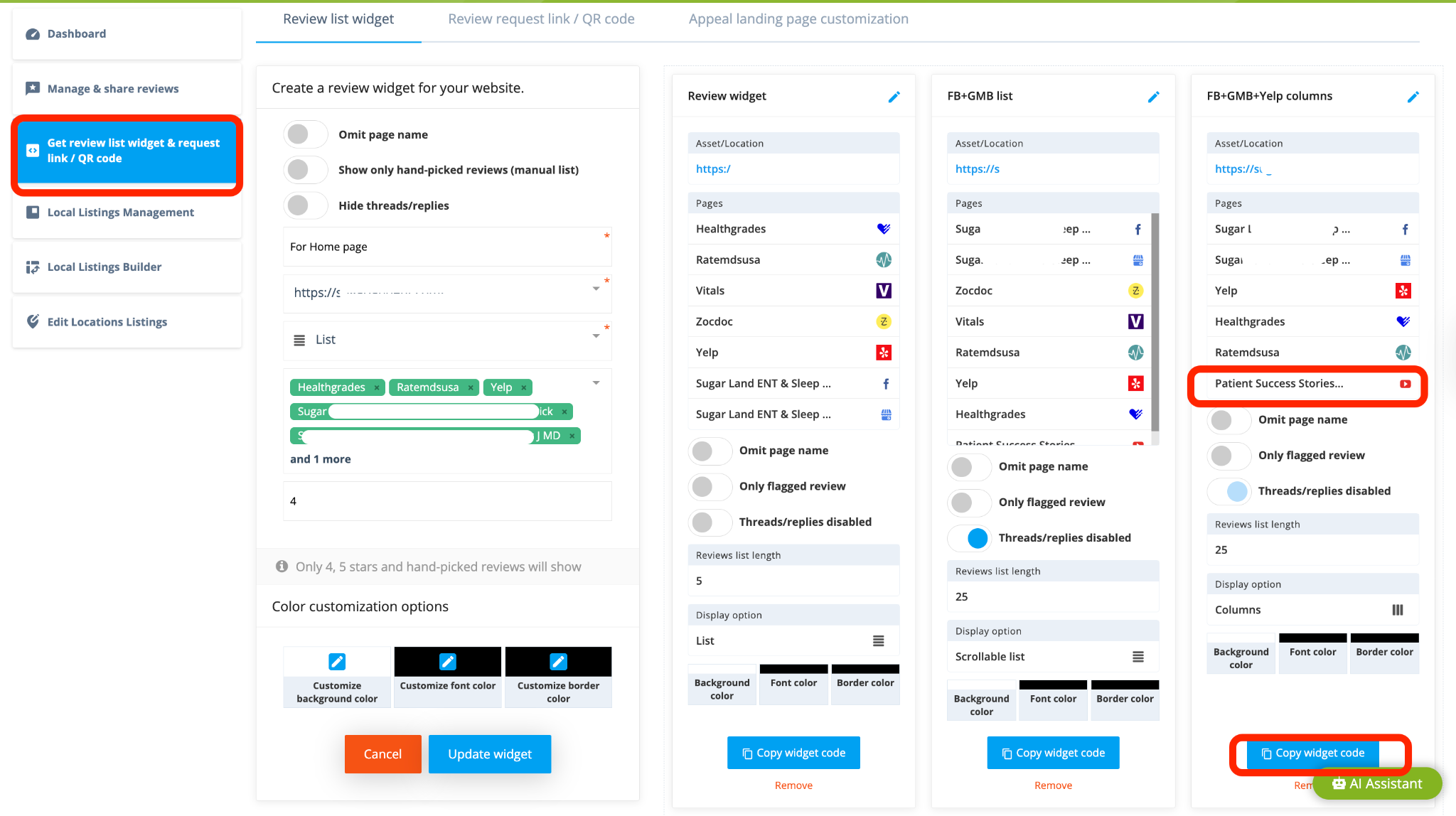Open the asset URL dropdown
The width and height of the screenshot is (1456, 816).
tap(596, 289)
